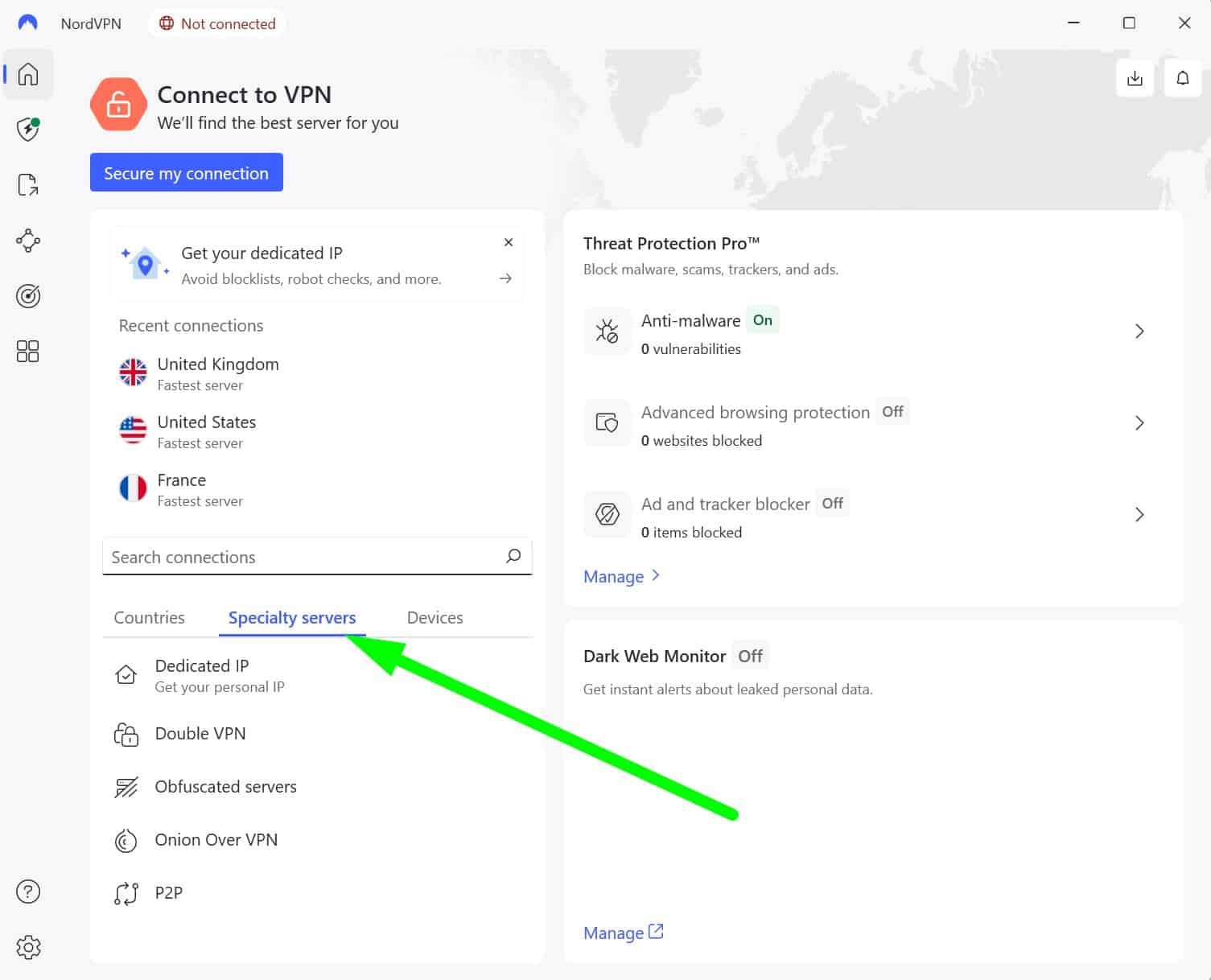Minimize the NordVPN window
1211x980 pixels.
(x=1073, y=23)
